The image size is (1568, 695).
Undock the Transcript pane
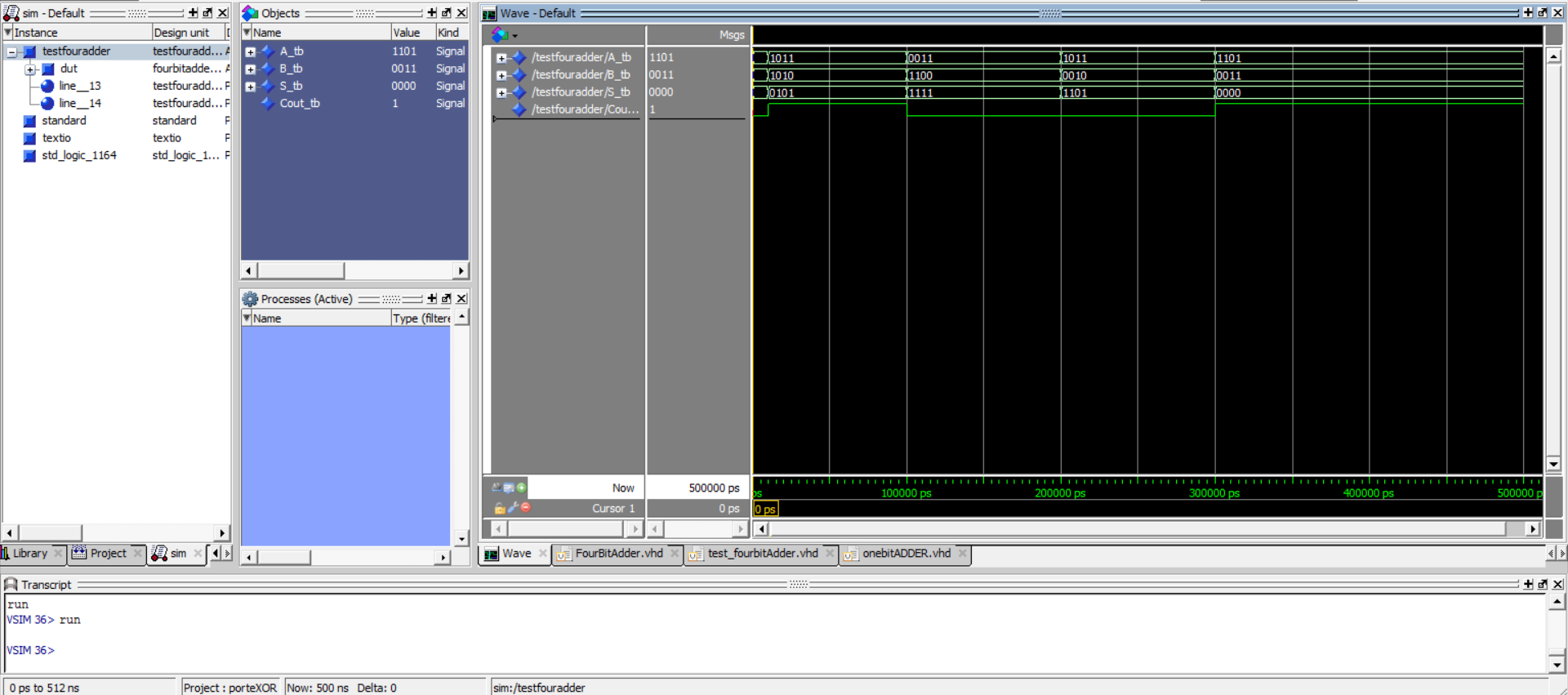point(1543,584)
